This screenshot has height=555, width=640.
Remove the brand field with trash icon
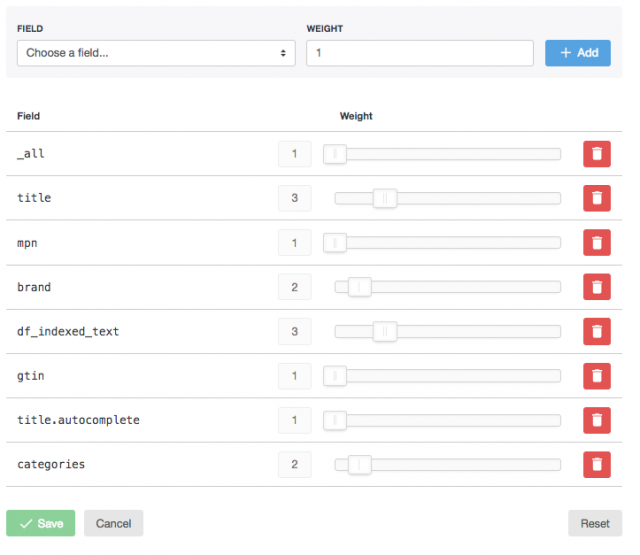(597, 286)
